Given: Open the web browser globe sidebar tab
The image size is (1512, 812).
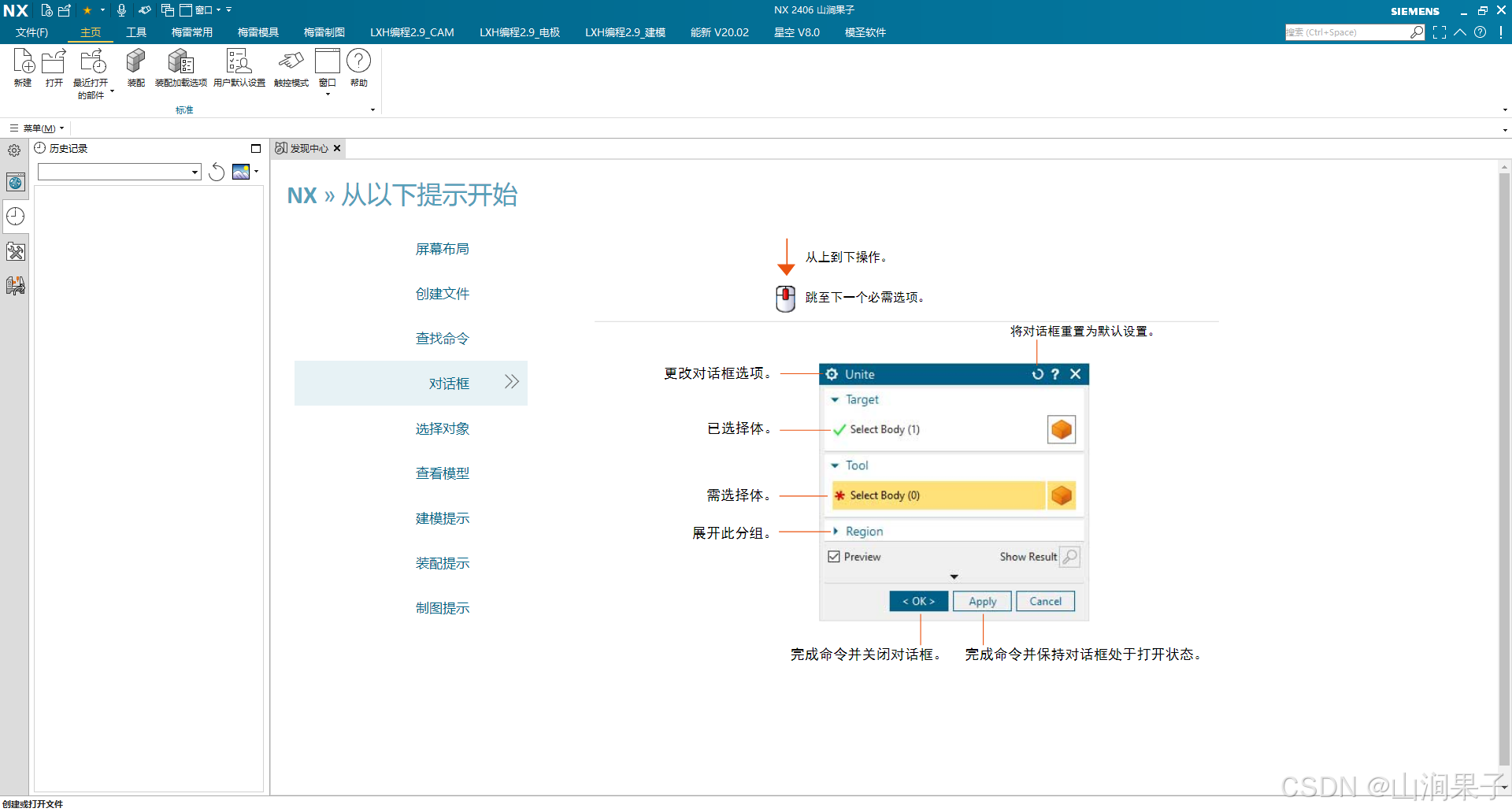Looking at the screenshot, I should pyautogui.click(x=16, y=183).
